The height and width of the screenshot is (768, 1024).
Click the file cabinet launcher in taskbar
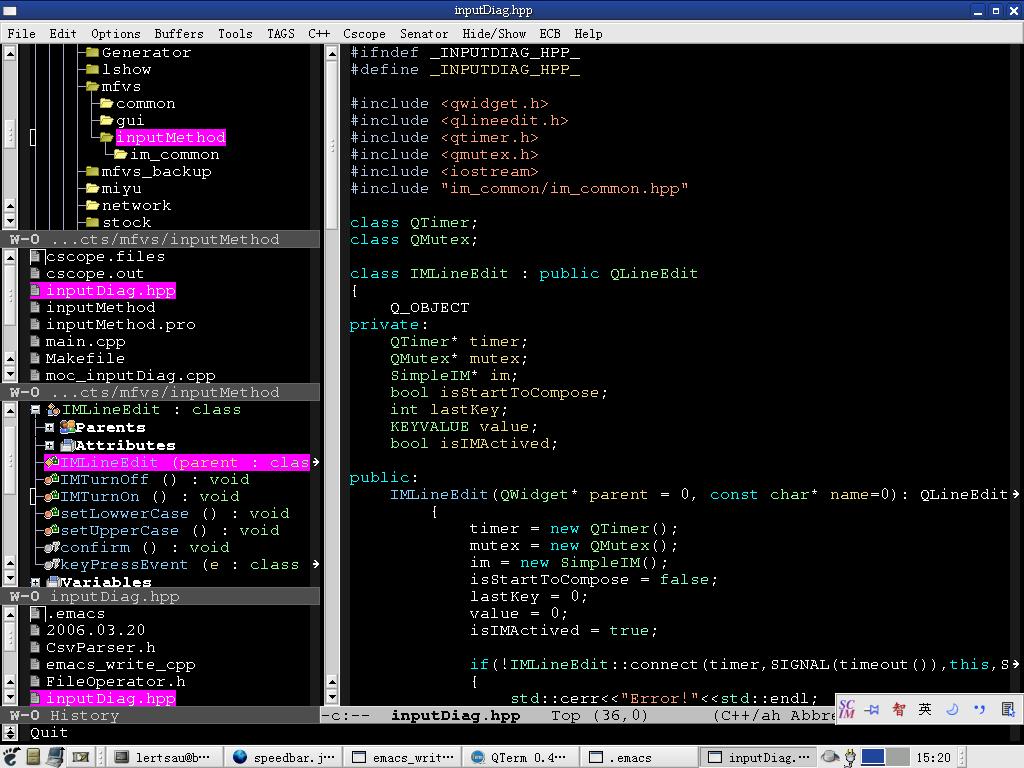[33, 757]
